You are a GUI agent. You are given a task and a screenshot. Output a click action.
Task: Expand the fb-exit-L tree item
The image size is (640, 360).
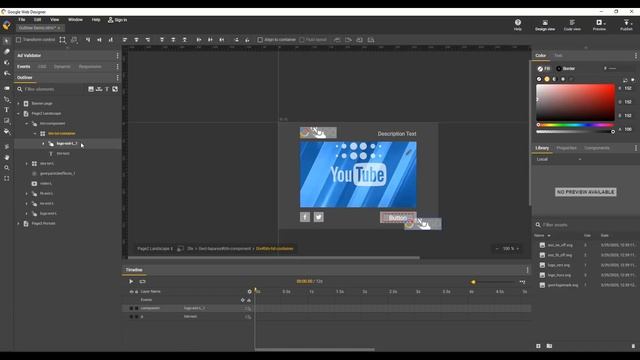coord(27,193)
